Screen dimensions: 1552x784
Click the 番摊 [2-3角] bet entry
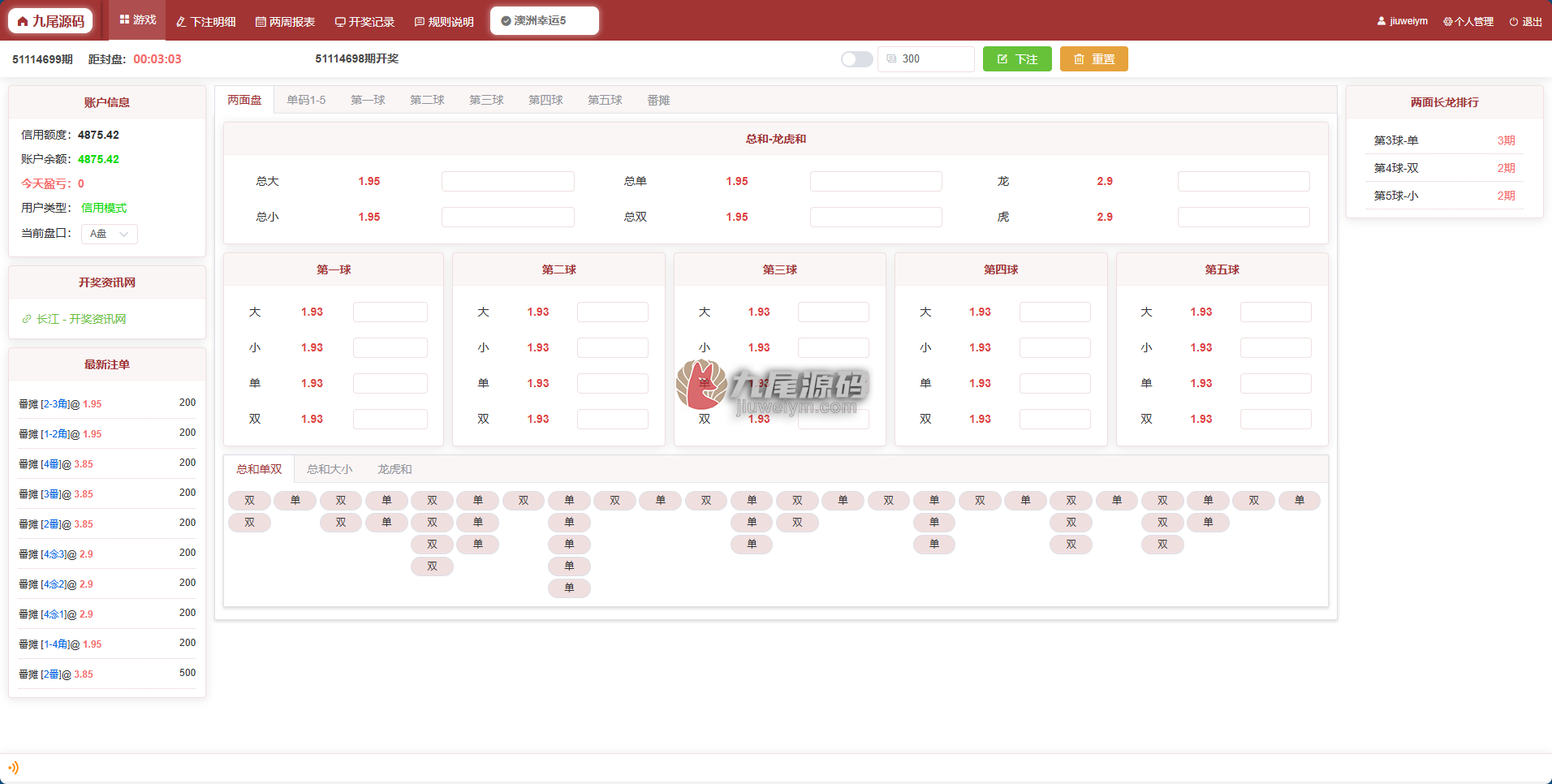(x=107, y=403)
